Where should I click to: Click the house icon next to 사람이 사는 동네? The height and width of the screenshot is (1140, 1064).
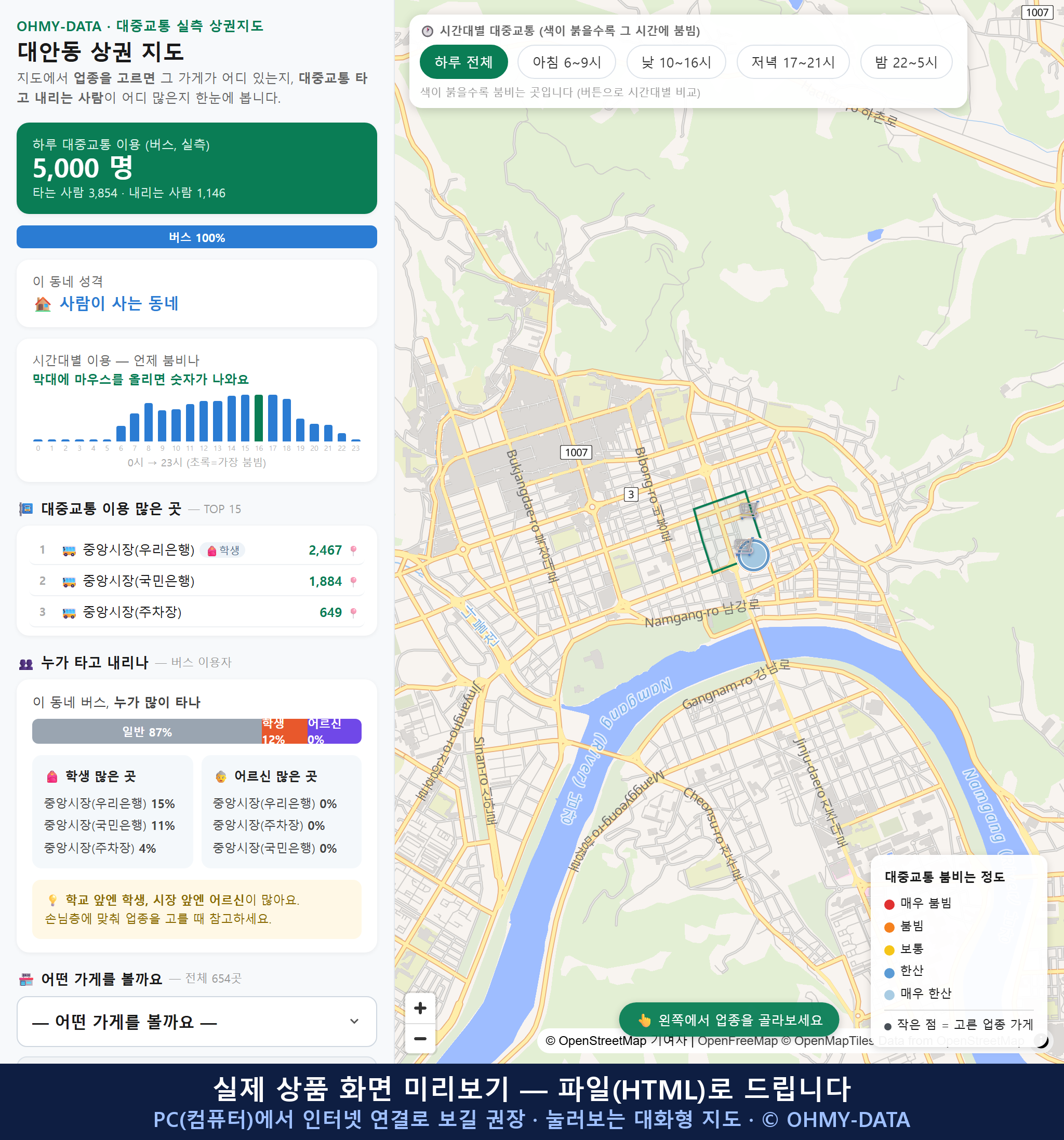43,304
